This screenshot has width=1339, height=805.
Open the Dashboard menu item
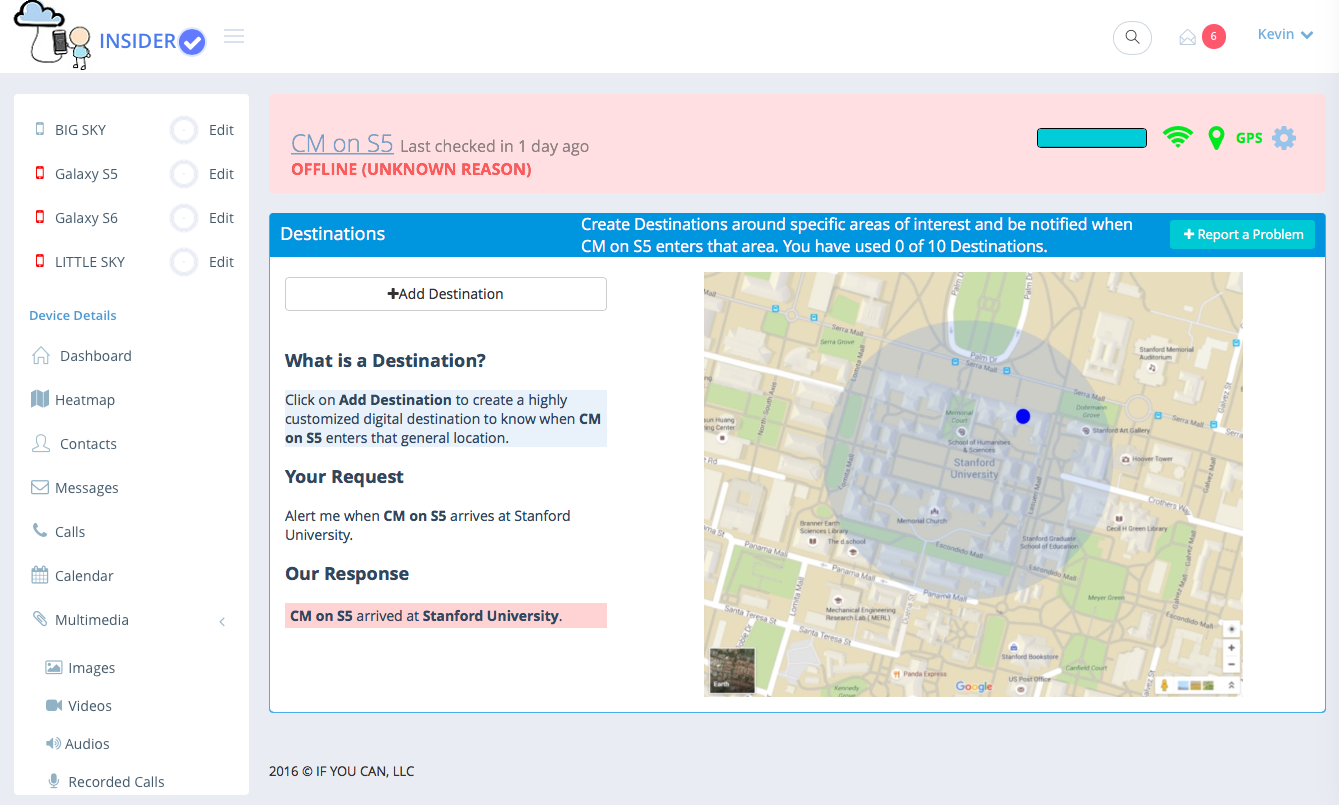[95, 355]
